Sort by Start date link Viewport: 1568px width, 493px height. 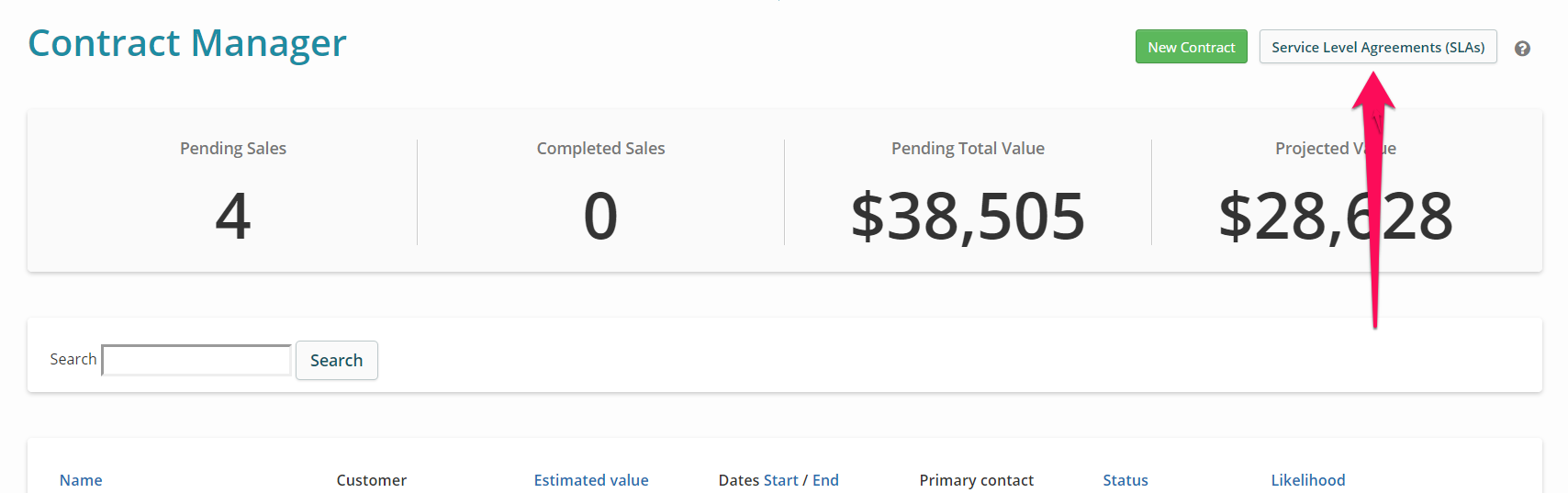(780, 480)
